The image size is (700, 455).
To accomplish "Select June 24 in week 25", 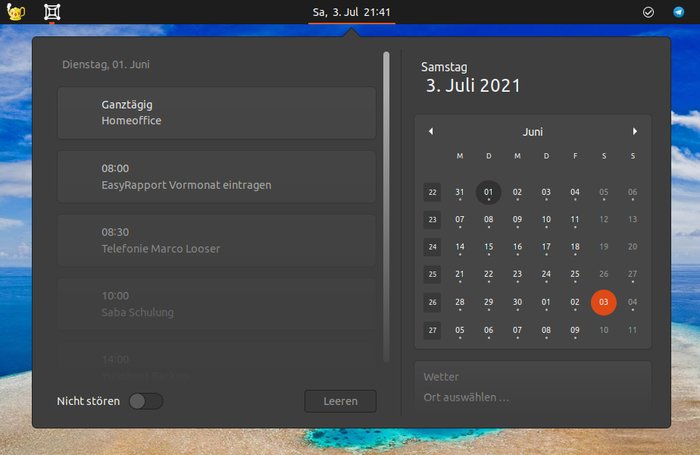I will [x=546, y=274].
